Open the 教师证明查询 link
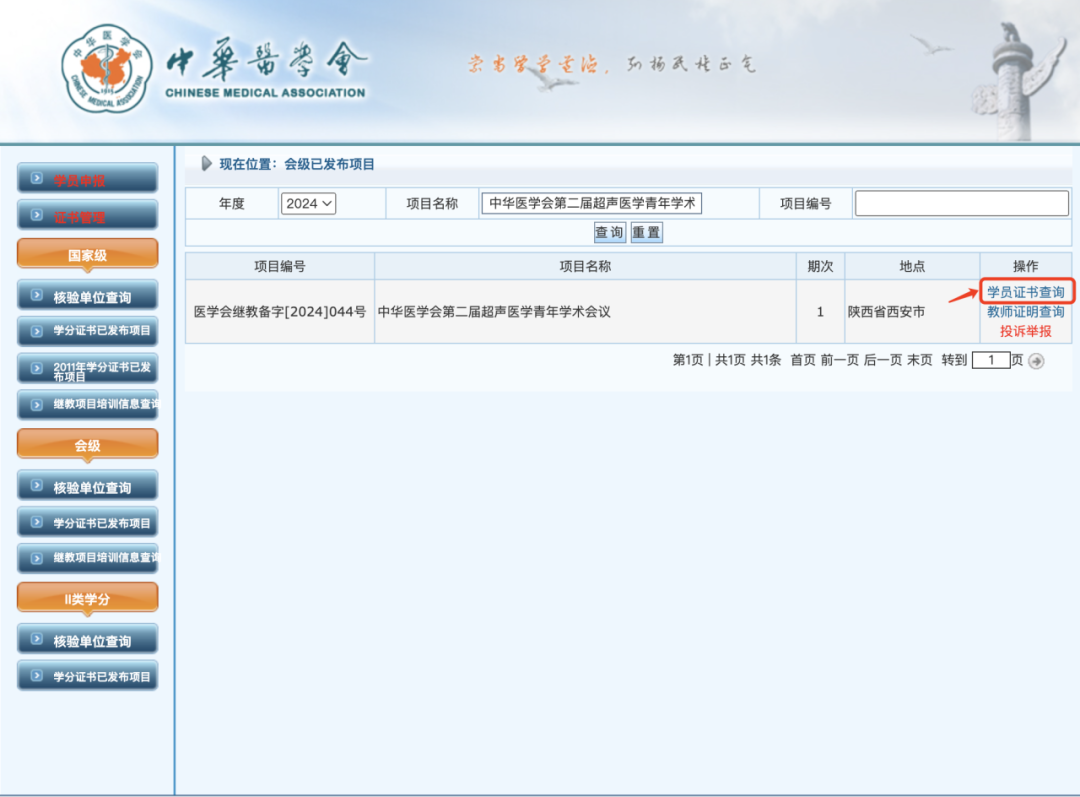This screenshot has height=797, width=1080. 1026,311
